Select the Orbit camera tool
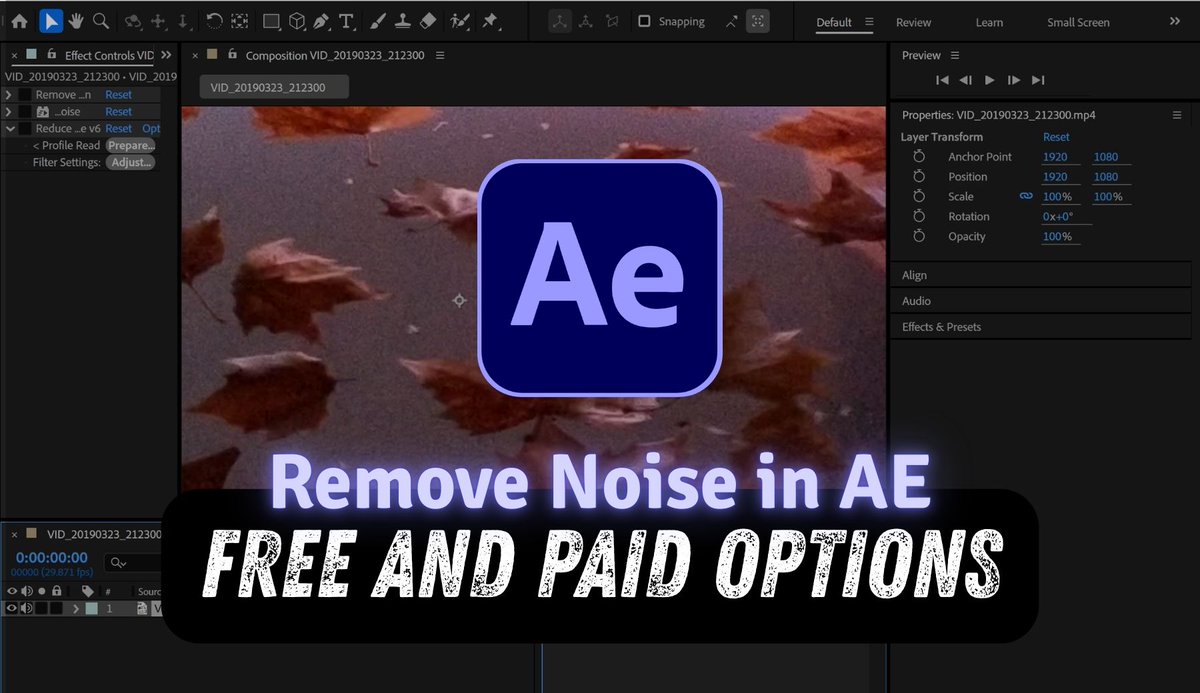This screenshot has width=1200, height=693. point(133,20)
